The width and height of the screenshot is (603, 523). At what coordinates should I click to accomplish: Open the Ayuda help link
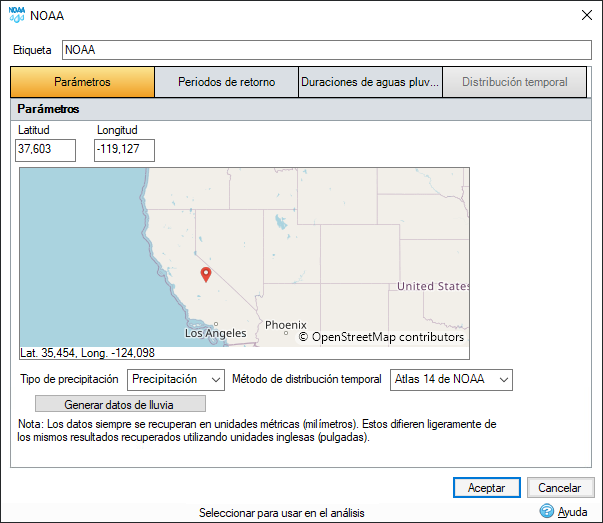572,512
